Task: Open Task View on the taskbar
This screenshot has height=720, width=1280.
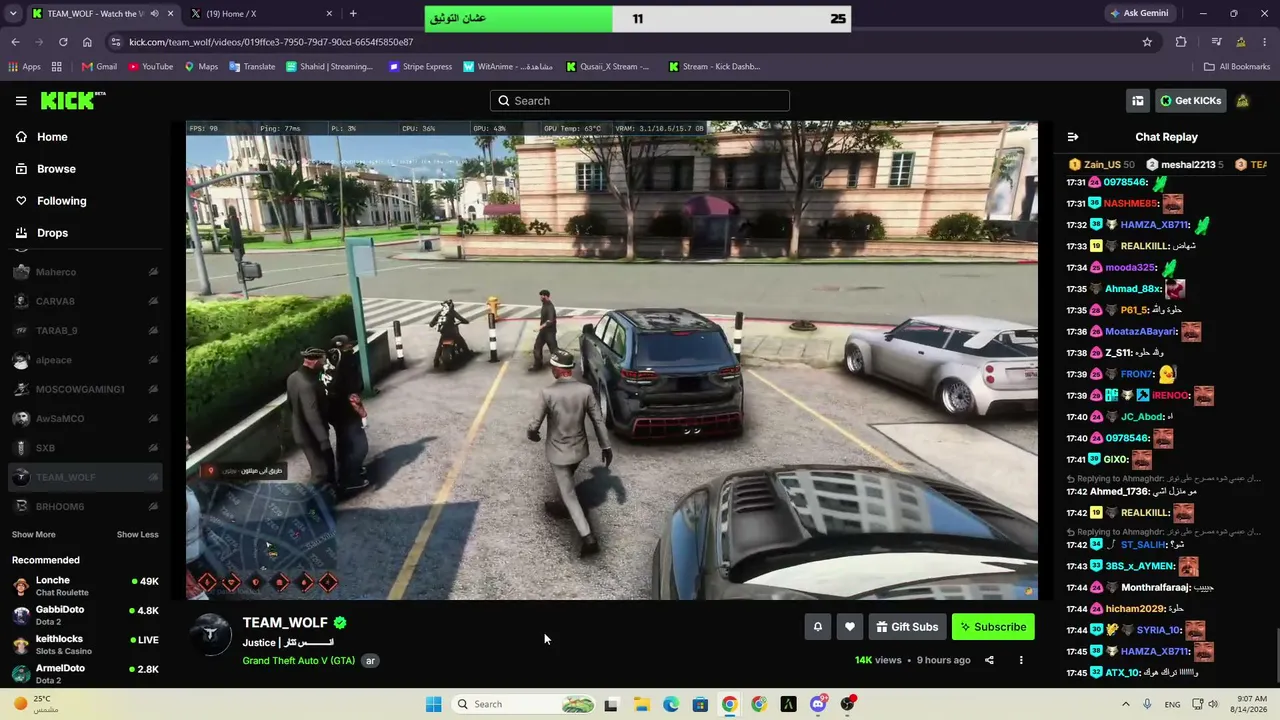Action: tap(611, 704)
